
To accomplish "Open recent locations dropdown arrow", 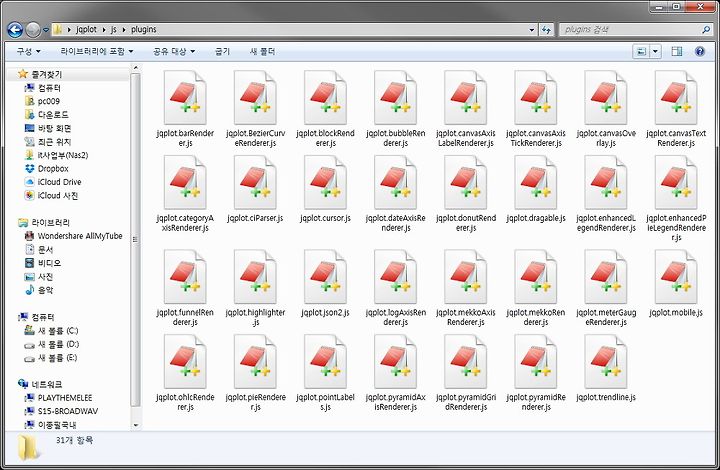I will (x=46, y=30).
